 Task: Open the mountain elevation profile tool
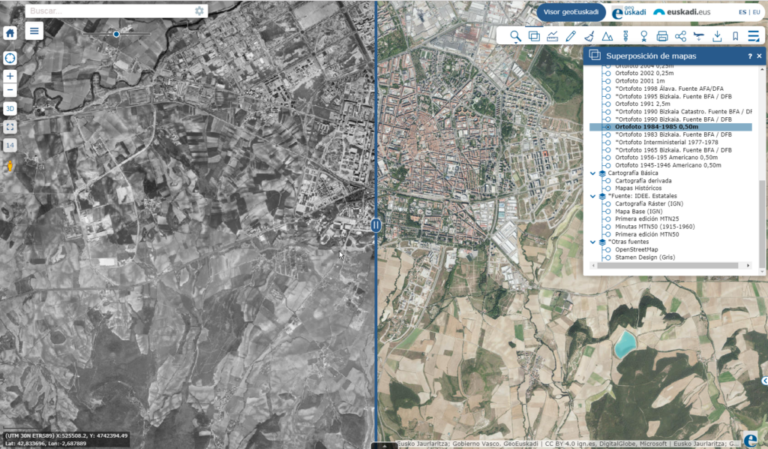(x=607, y=36)
